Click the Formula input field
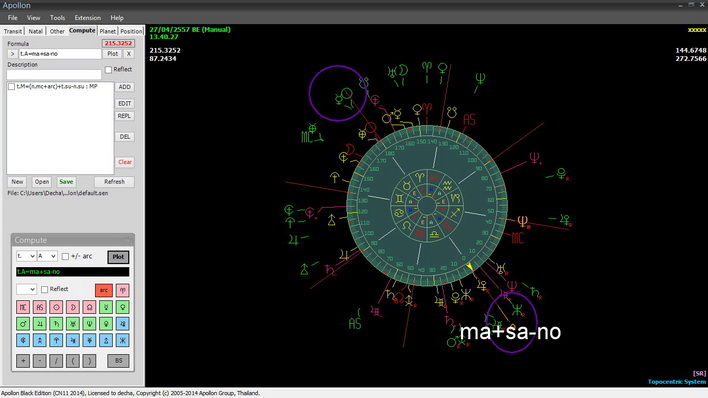This screenshot has width=708, height=398. tap(60, 54)
